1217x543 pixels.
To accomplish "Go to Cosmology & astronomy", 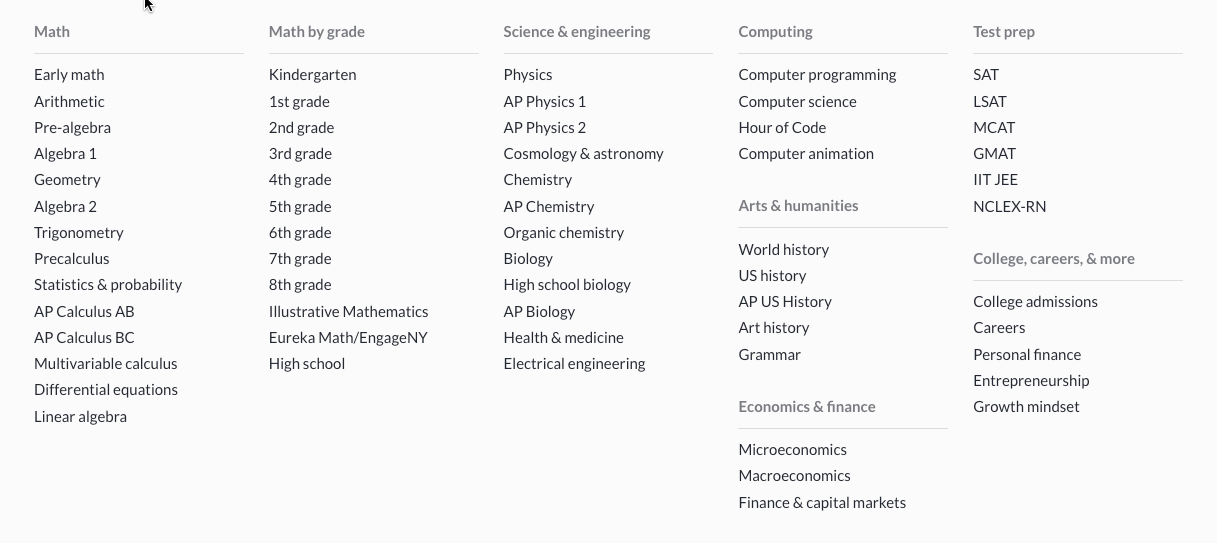I will coord(583,154).
